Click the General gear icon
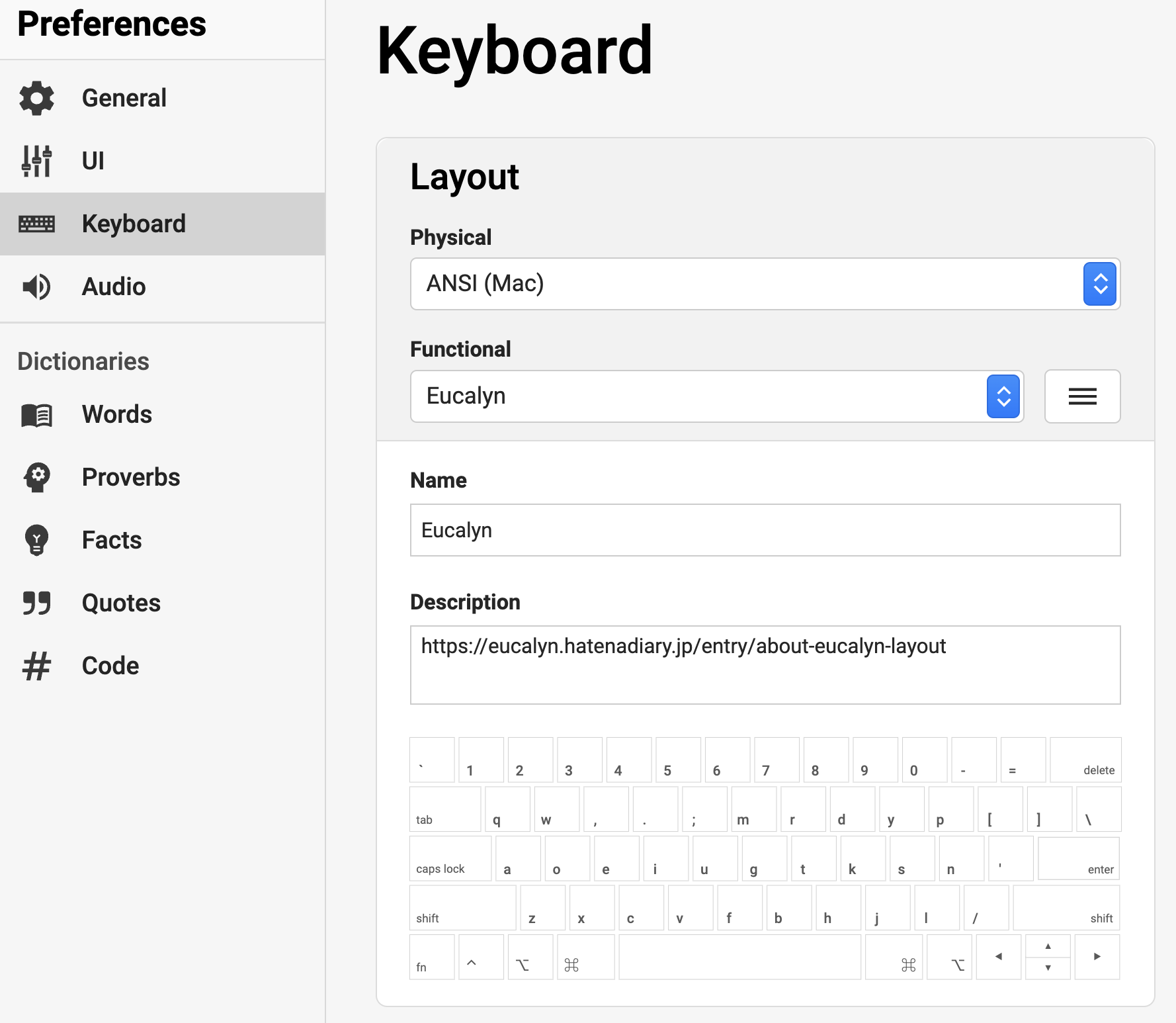 pos(37,99)
